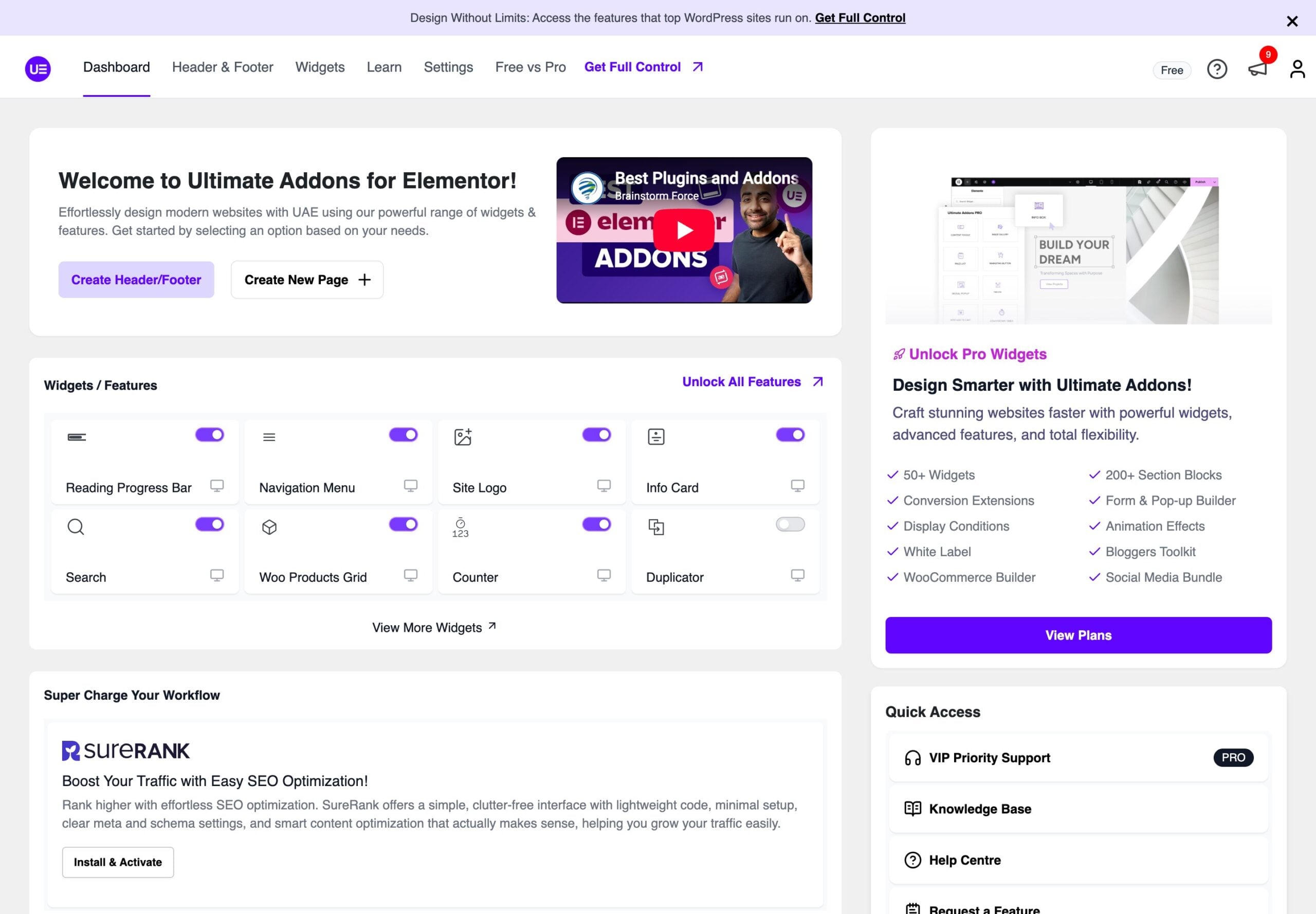Click the Info Card widget icon
Screen dimensions: 1316x914
point(656,437)
